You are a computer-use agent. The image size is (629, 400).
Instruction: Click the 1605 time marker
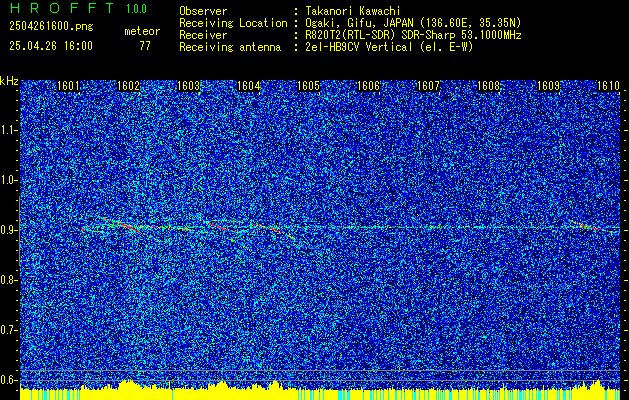pos(308,86)
